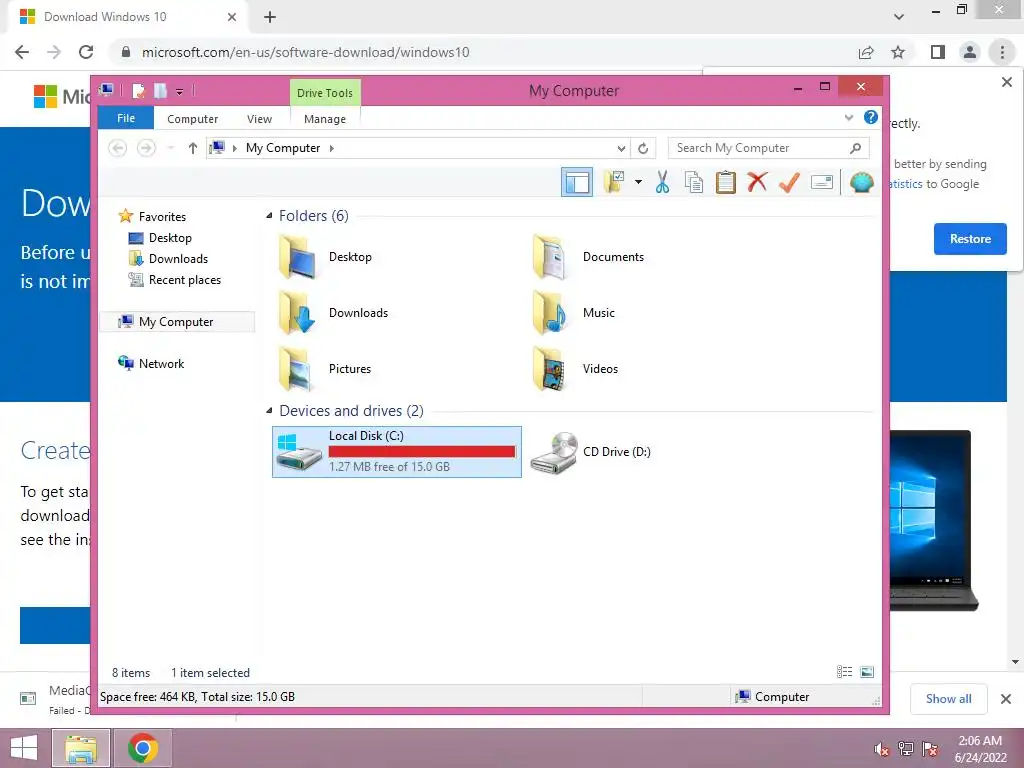Open Customize Quick Access Toolbar dropdown

(x=179, y=91)
